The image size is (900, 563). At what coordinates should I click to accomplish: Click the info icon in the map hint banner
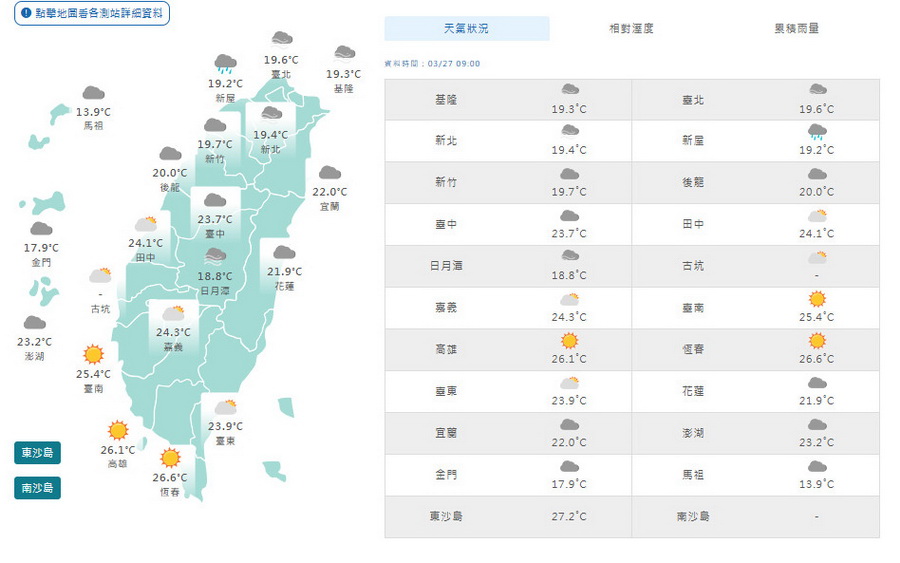click(26, 13)
